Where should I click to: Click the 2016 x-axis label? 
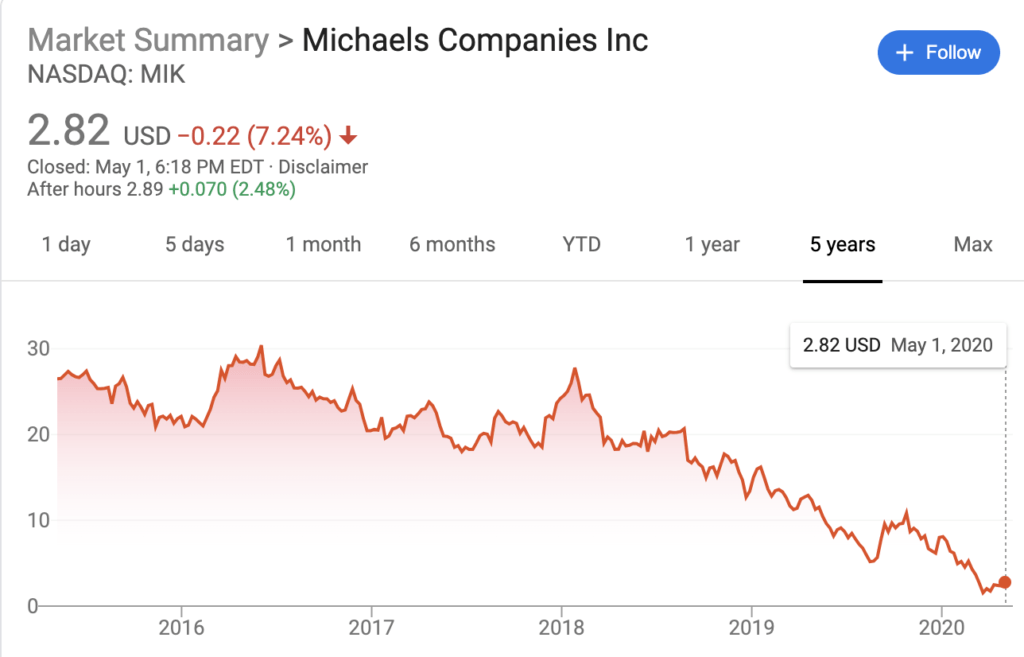pos(181,627)
